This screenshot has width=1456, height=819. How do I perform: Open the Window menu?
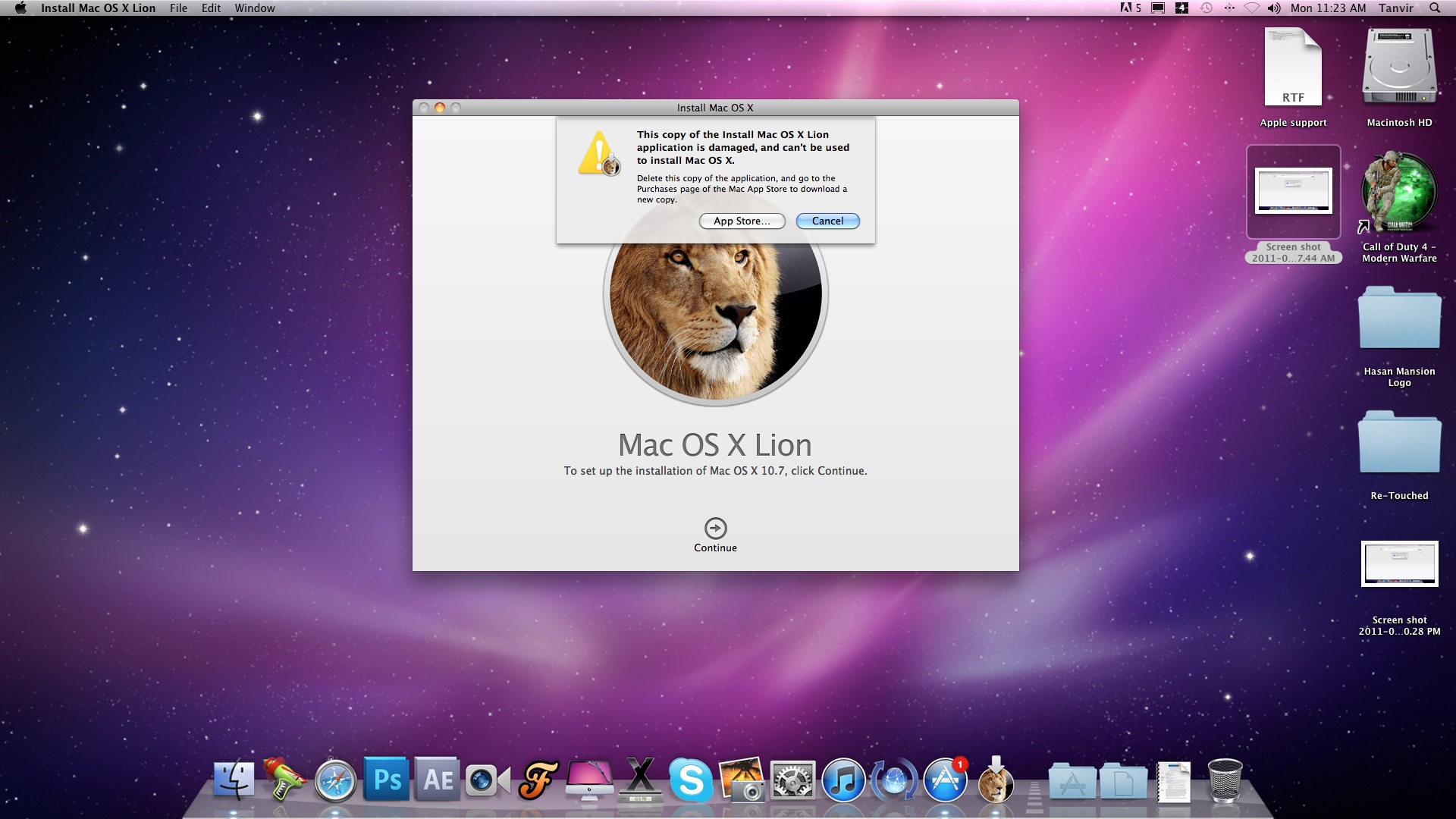click(x=255, y=8)
